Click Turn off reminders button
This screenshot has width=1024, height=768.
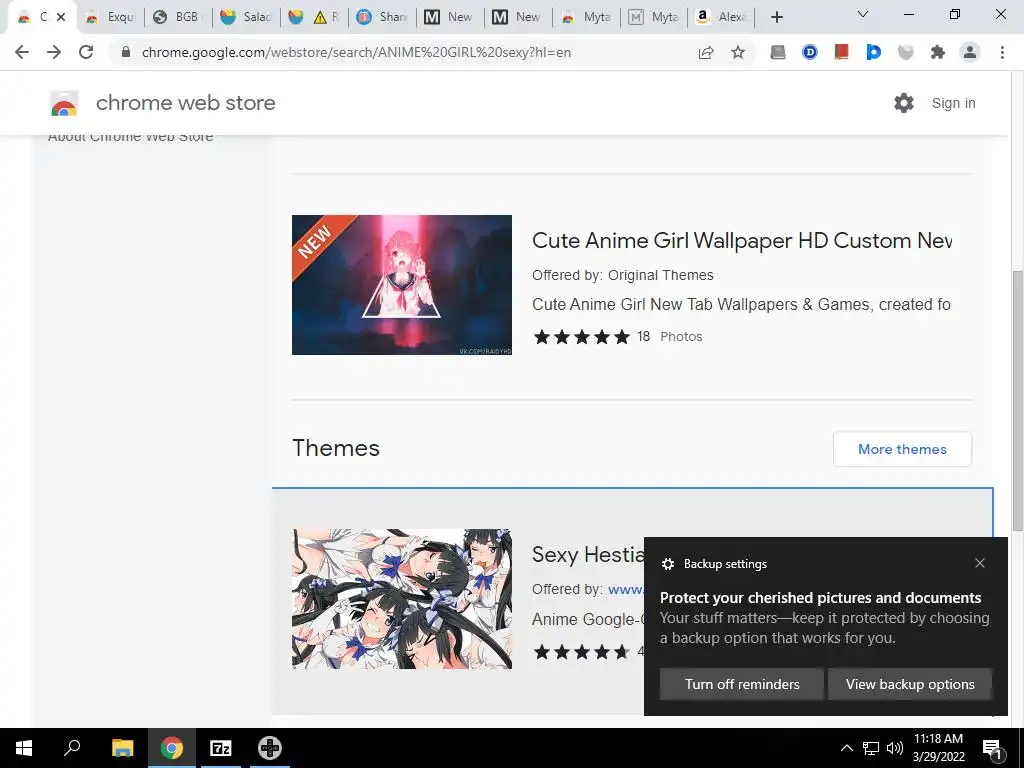tap(742, 684)
